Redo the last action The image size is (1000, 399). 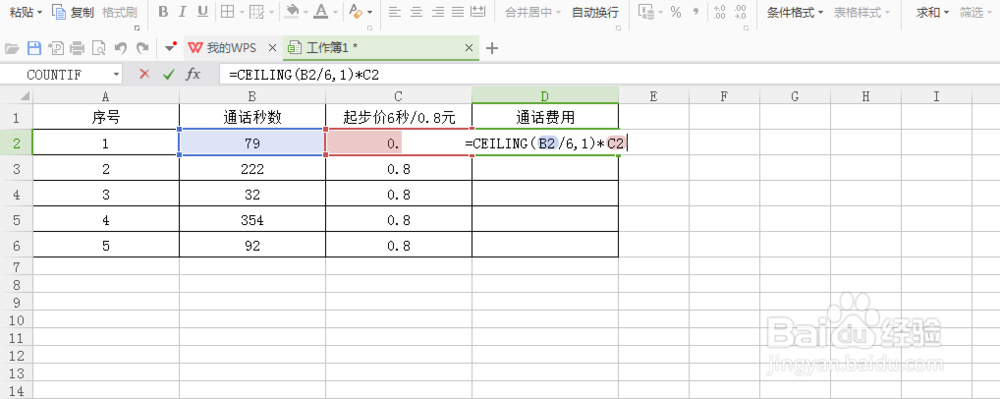pyautogui.click(x=142, y=47)
